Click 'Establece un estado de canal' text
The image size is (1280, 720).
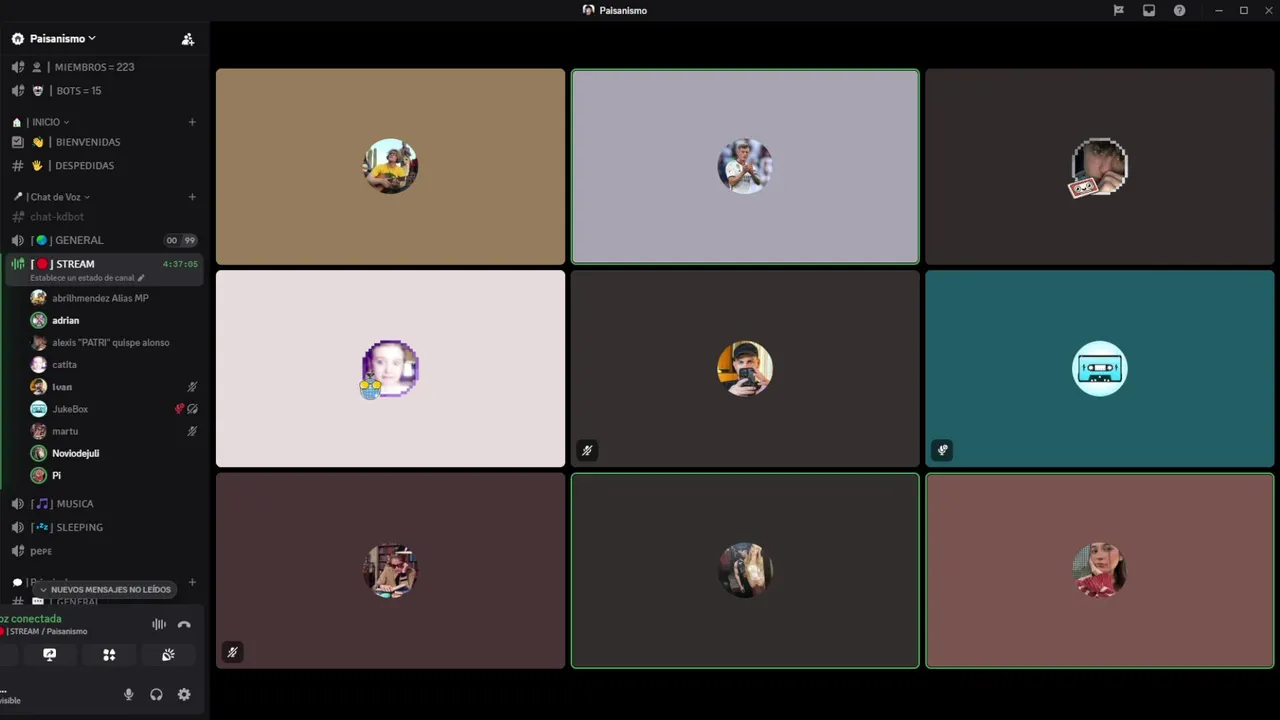point(82,278)
